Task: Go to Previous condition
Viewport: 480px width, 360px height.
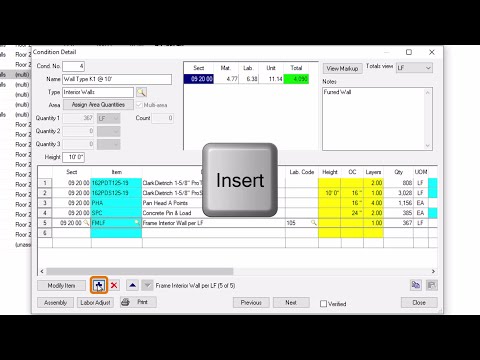Action: coord(251,303)
